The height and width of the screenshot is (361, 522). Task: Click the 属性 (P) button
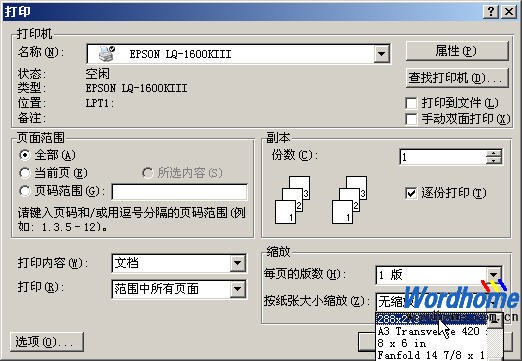click(x=457, y=51)
